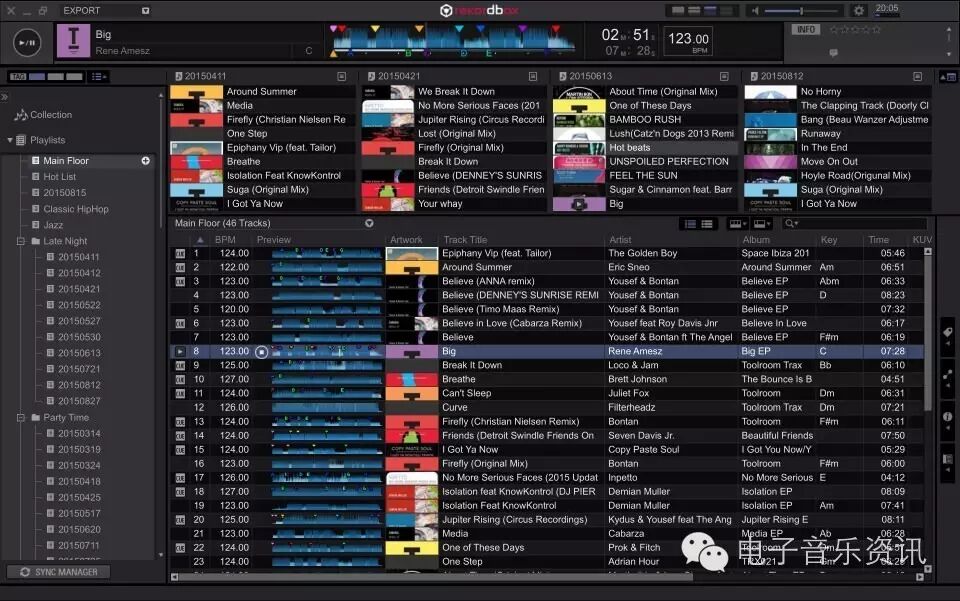
Task: Open the 20150421 palette menu icon
Action: point(533,77)
